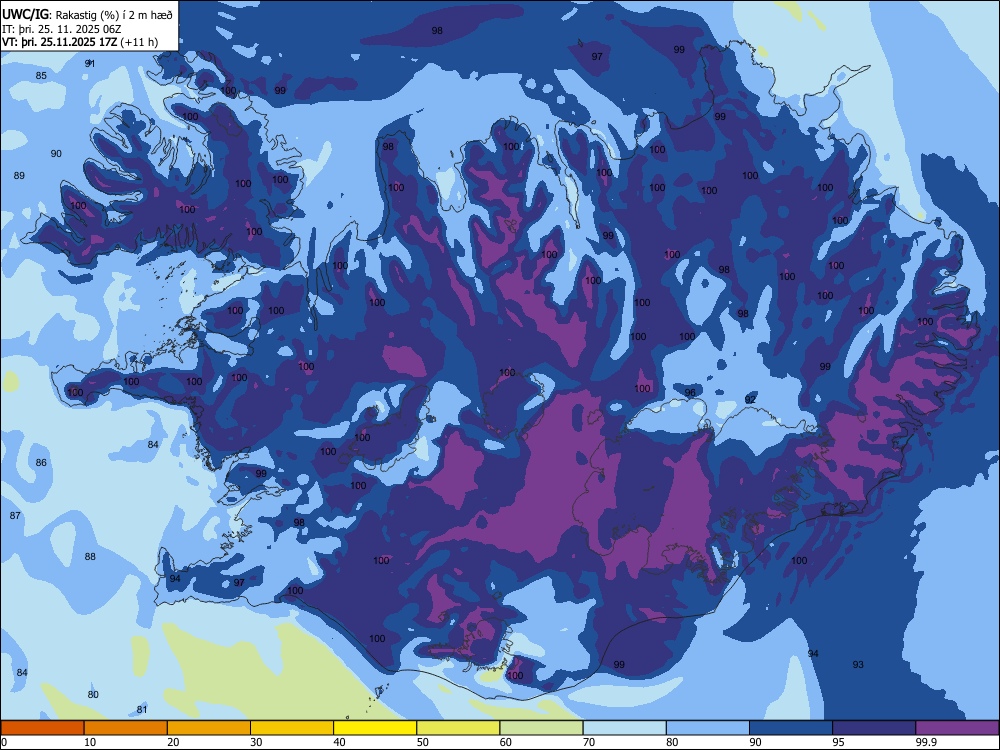The image size is (1000, 750).
Task: Click the 95–99.9 indigo legend swatch
Action: point(874,728)
